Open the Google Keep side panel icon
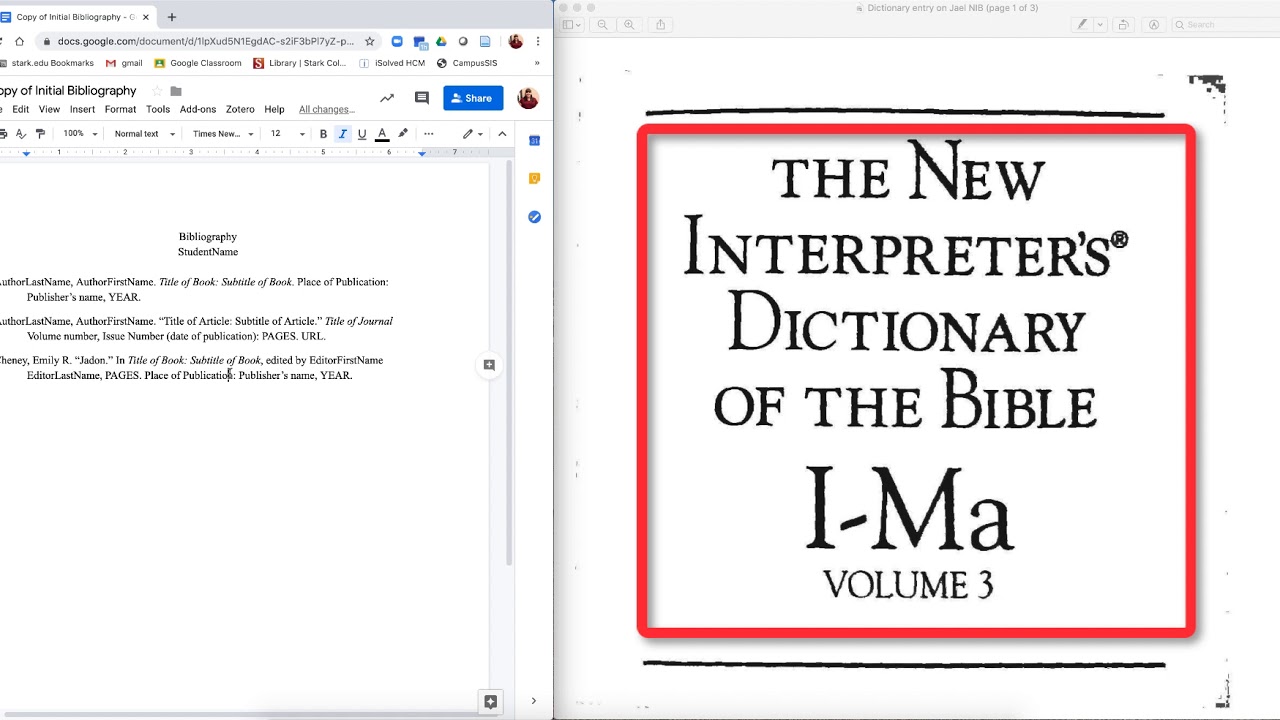The width and height of the screenshot is (1280, 720). 534,179
